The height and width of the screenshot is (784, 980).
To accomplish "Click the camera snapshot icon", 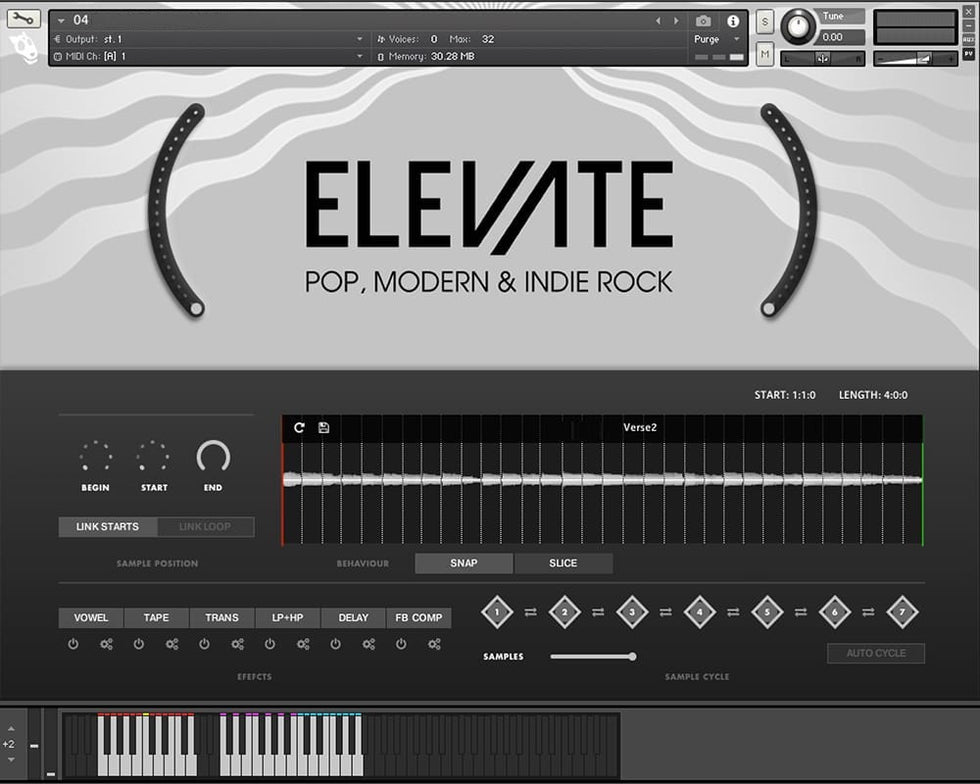I will click(x=703, y=21).
